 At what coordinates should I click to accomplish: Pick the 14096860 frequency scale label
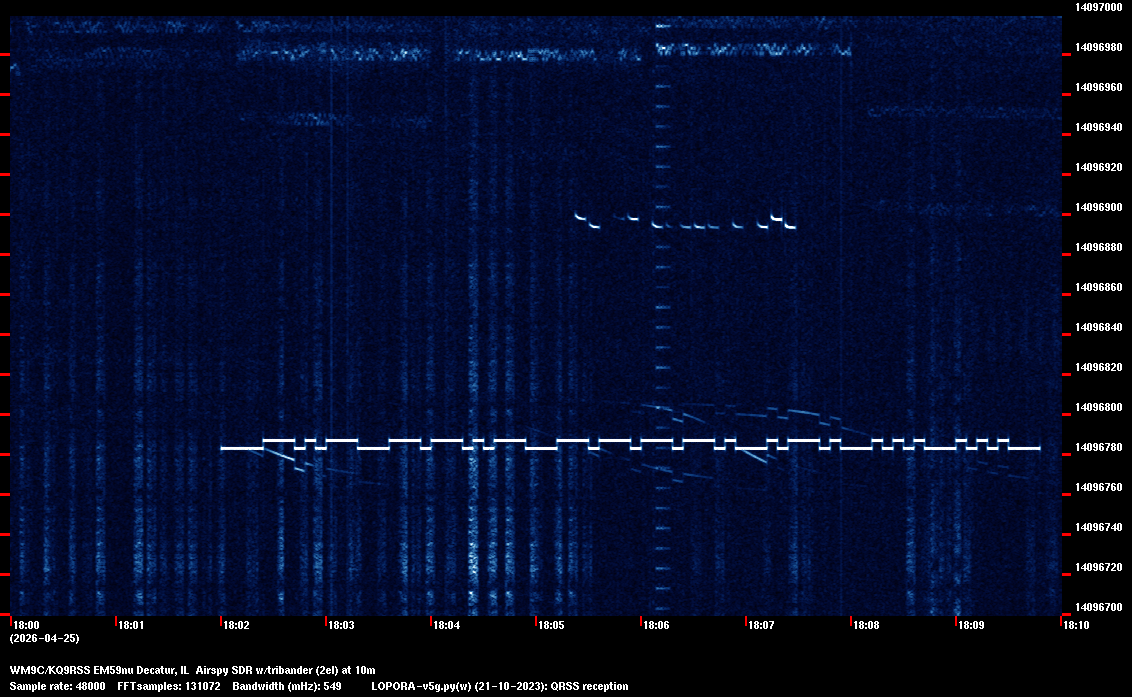click(x=1098, y=287)
